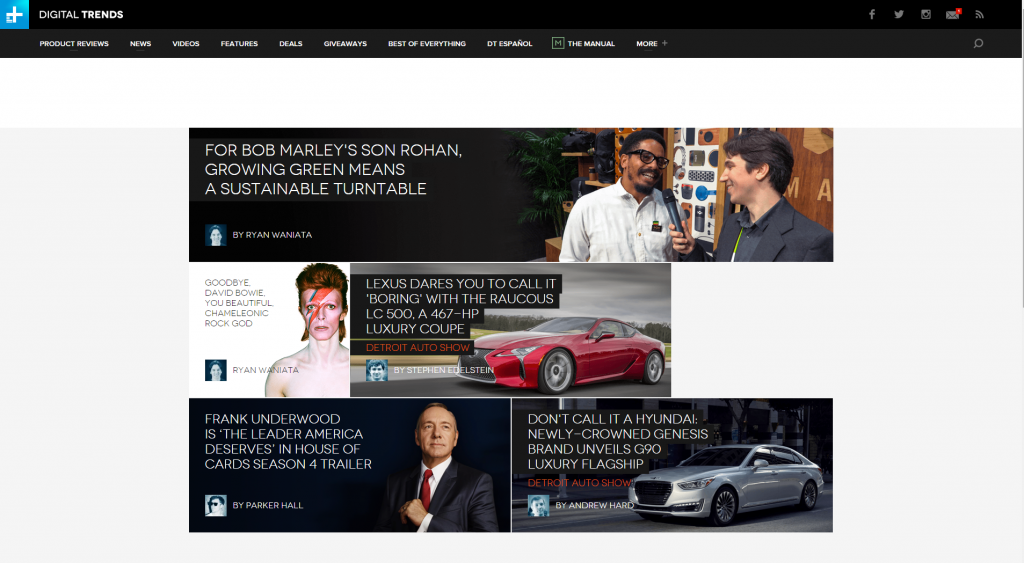Open Goodbye David Bowie headline
The height and width of the screenshot is (563, 1024).
coord(238,303)
